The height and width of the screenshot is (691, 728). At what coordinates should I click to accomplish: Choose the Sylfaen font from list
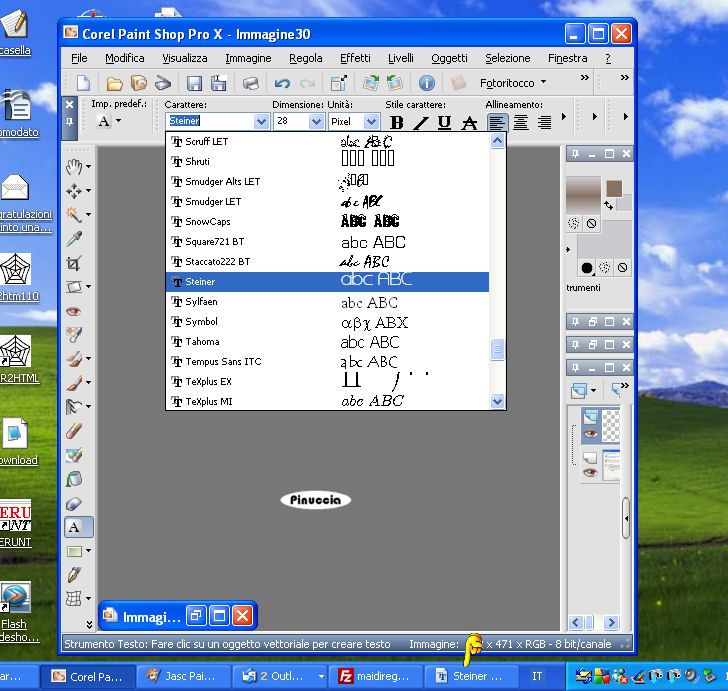click(x=201, y=302)
